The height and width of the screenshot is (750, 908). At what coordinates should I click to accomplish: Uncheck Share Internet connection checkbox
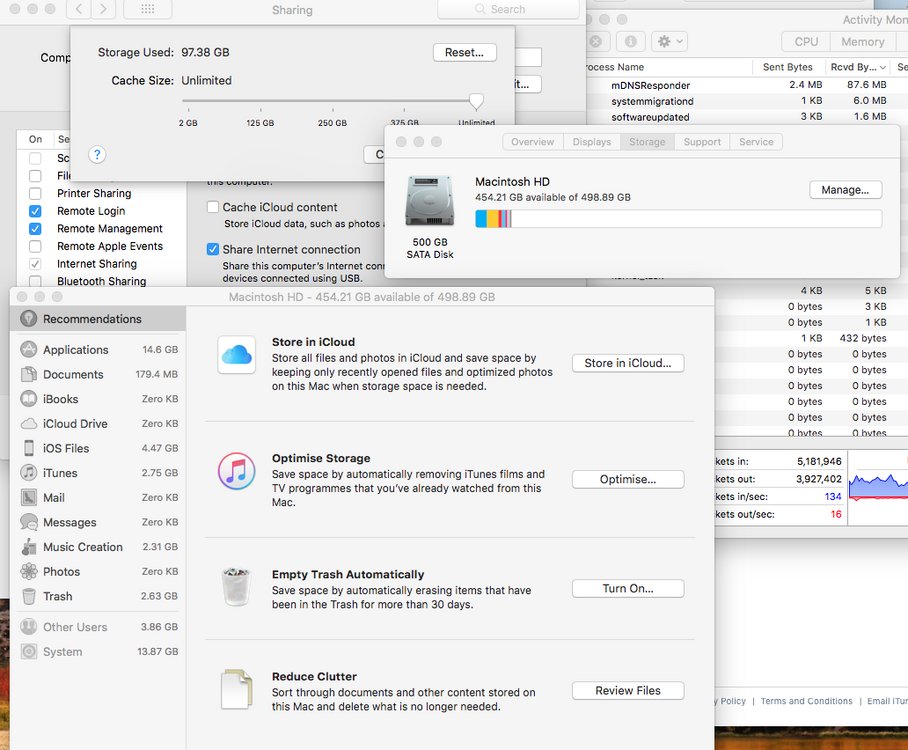pos(213,250)
